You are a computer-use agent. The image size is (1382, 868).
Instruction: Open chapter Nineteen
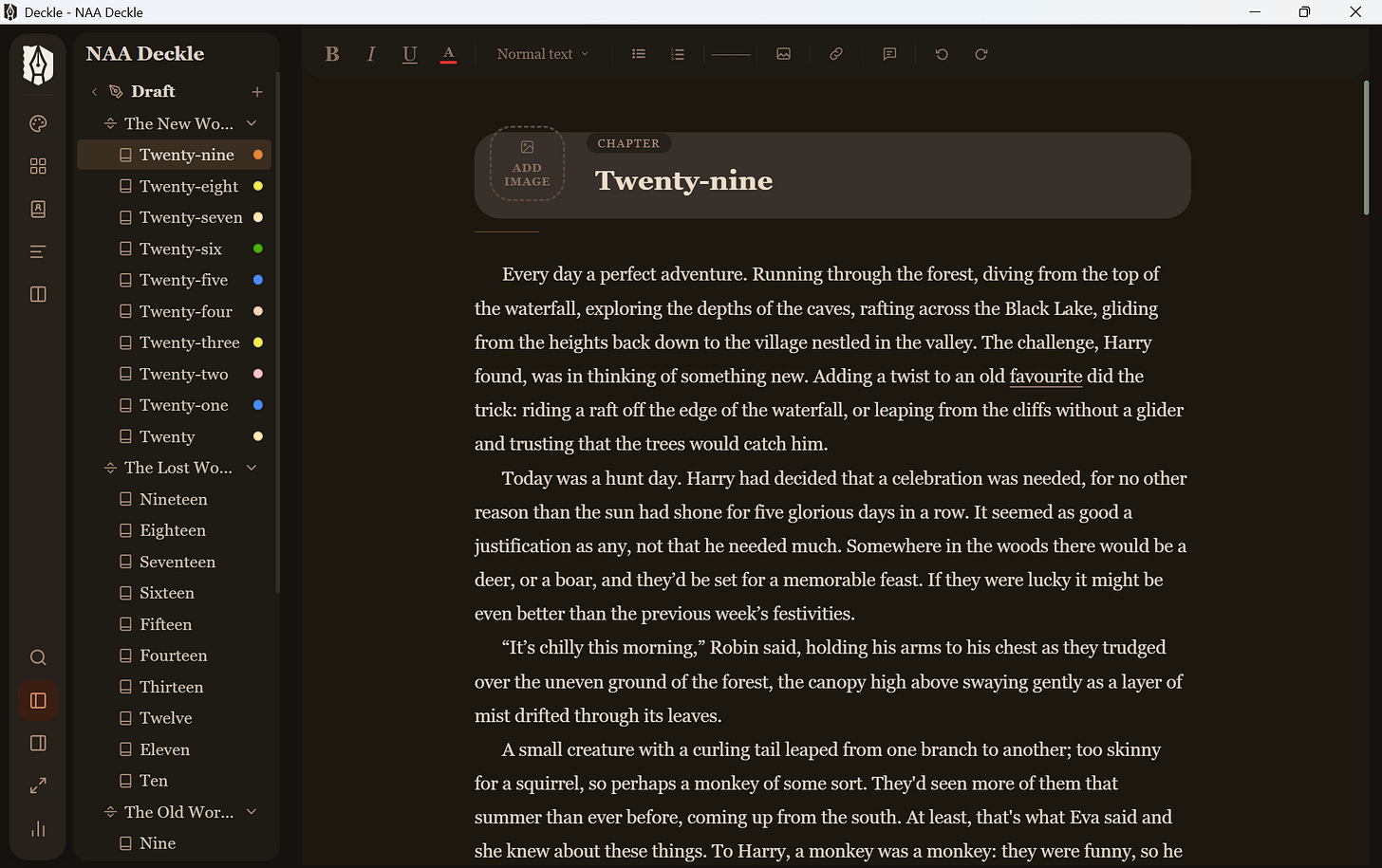(x=175, y=499)
